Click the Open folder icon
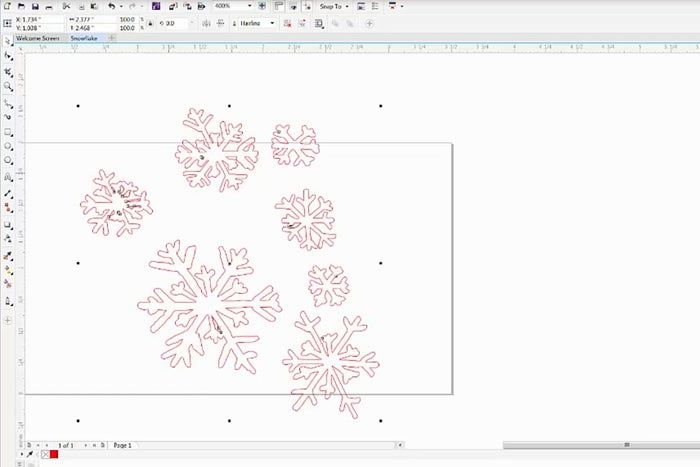 click(21, 6)
